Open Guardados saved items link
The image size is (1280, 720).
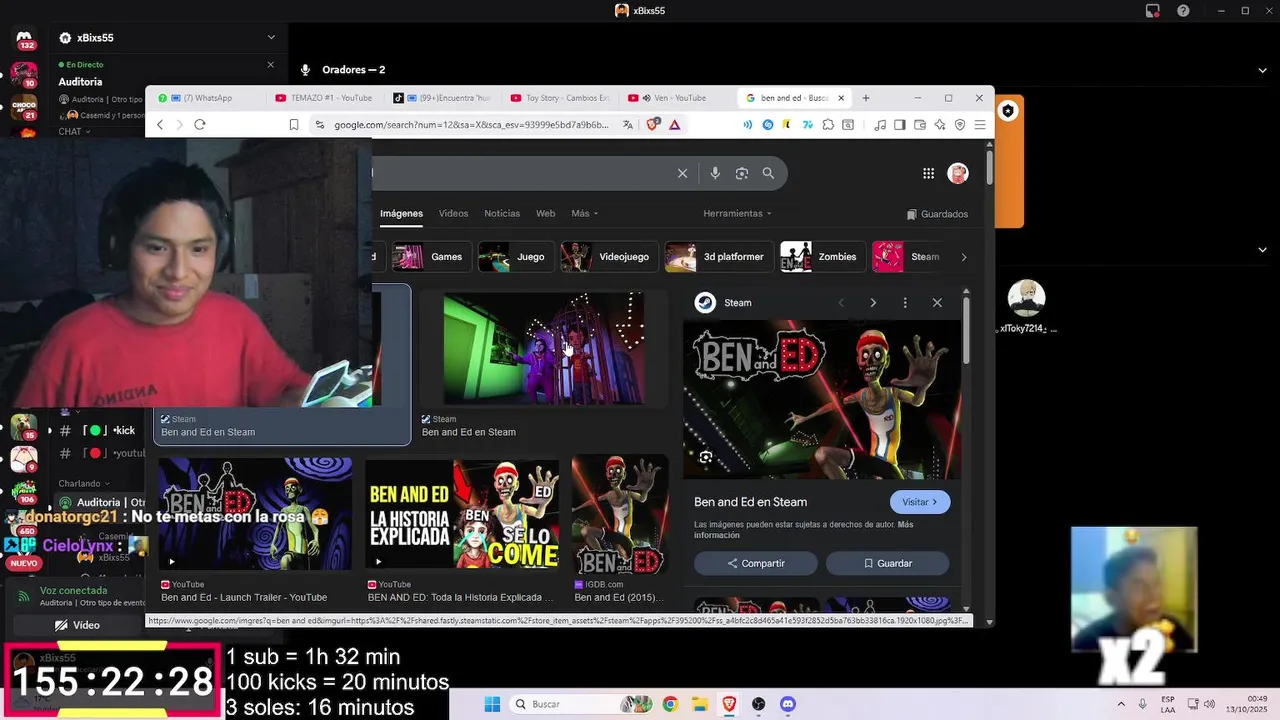[937, 214]
